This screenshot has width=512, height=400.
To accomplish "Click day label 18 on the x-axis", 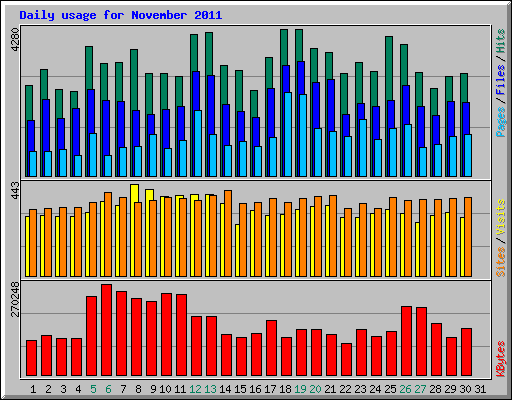I will point(285,389).
